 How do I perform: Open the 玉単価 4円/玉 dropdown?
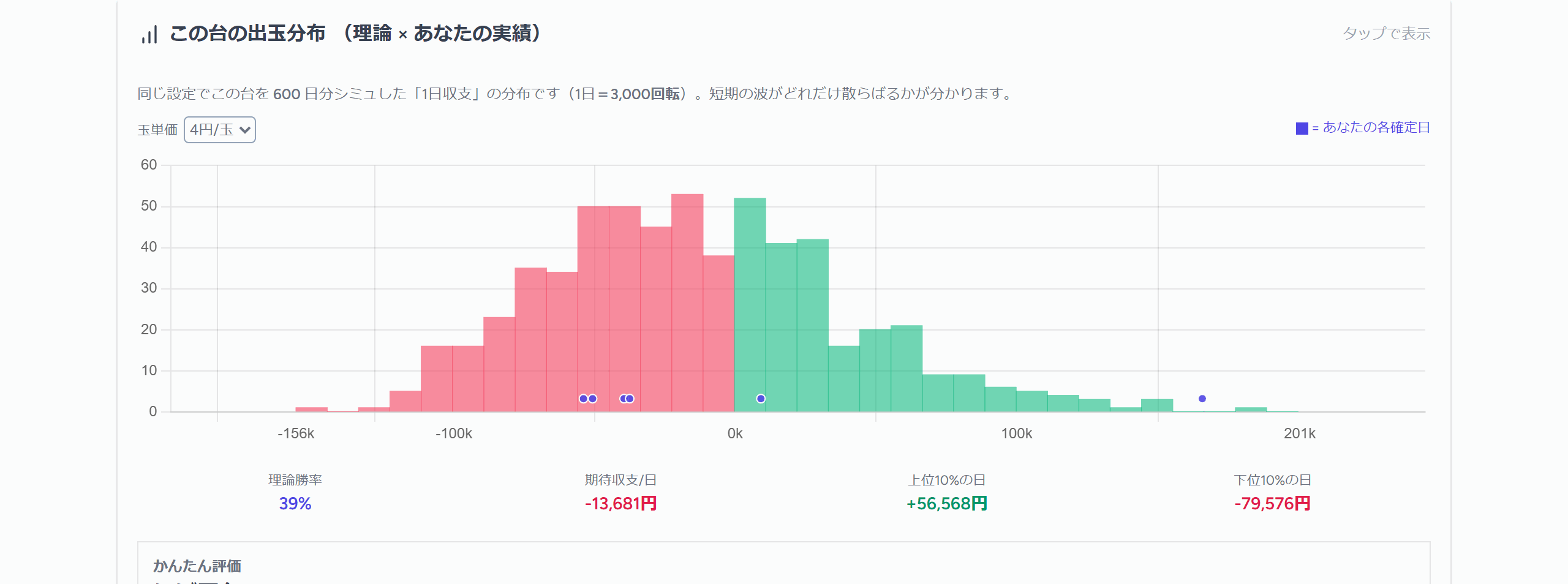point(220,130)
